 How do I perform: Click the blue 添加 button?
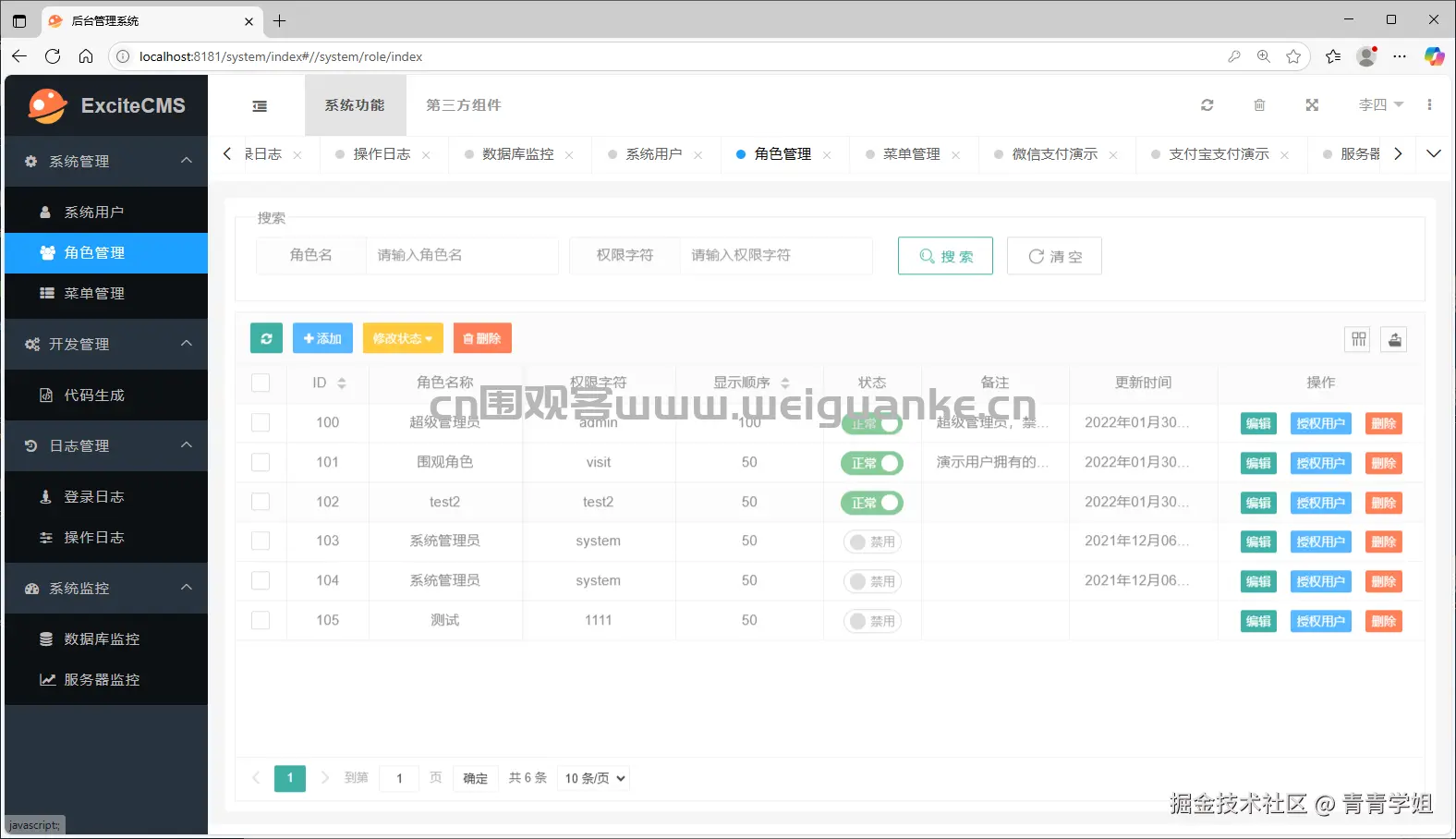[x=322, y=338]
